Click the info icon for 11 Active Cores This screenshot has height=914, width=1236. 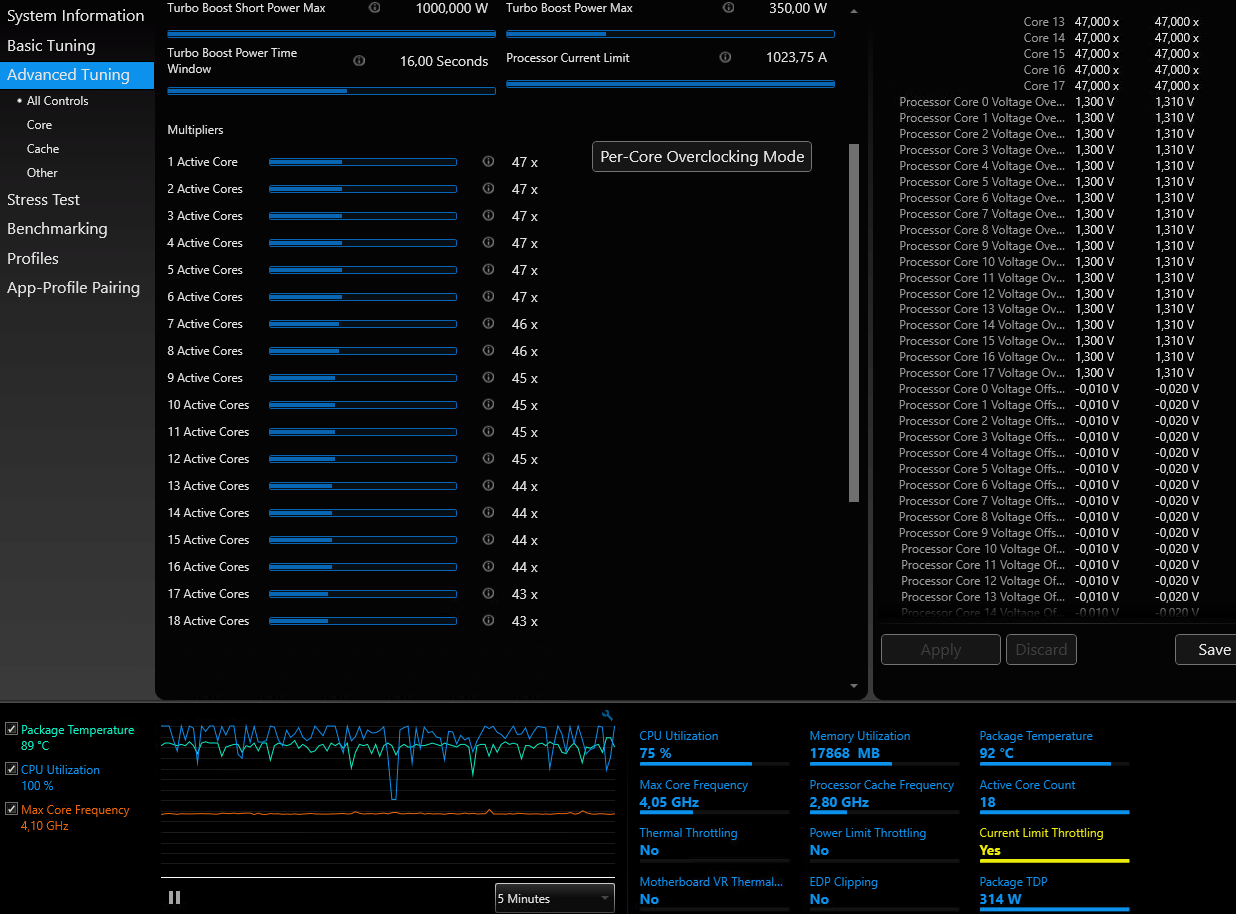click(488, 431)
